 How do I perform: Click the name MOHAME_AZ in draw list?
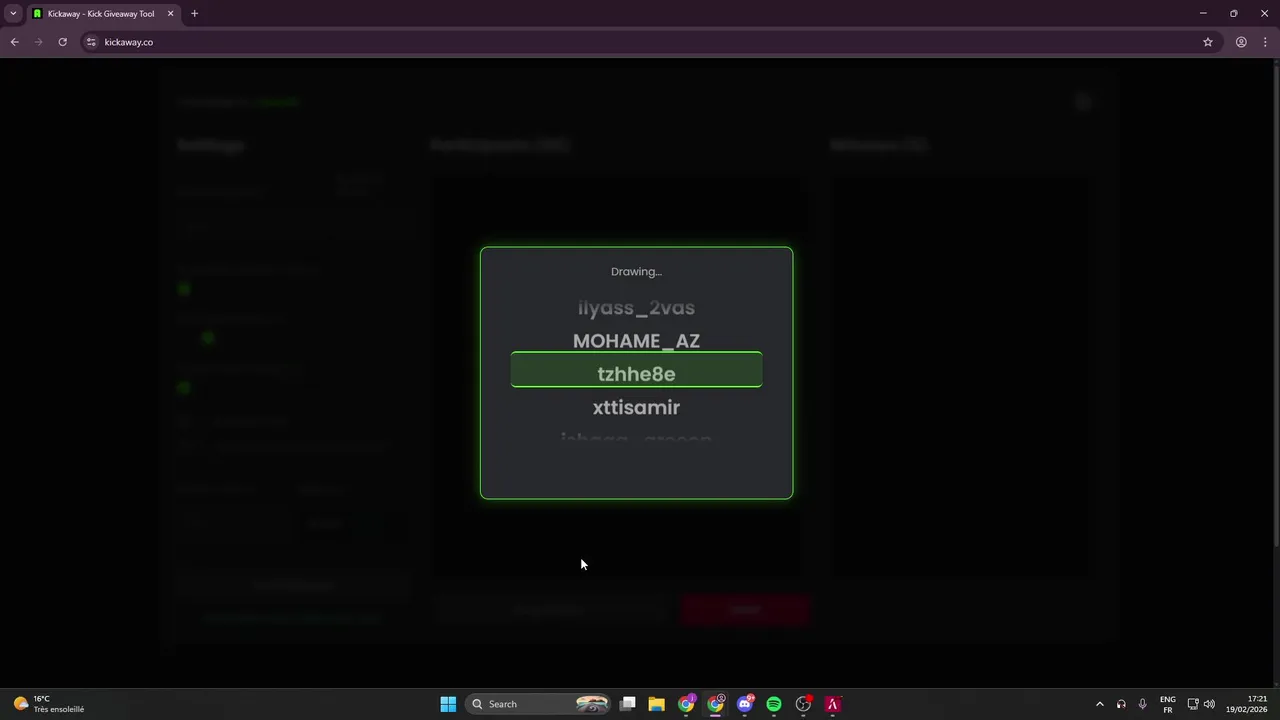[x=636, y=341]
